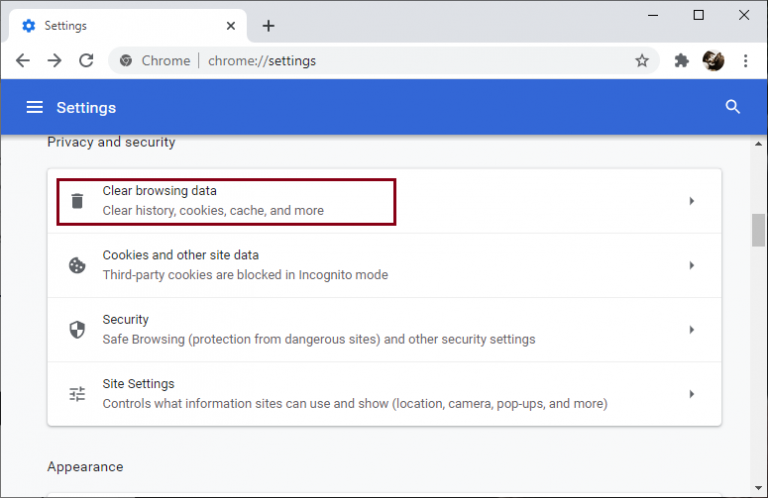
Task: Bookmark this page with the star icon
Action: pos(642,61)
